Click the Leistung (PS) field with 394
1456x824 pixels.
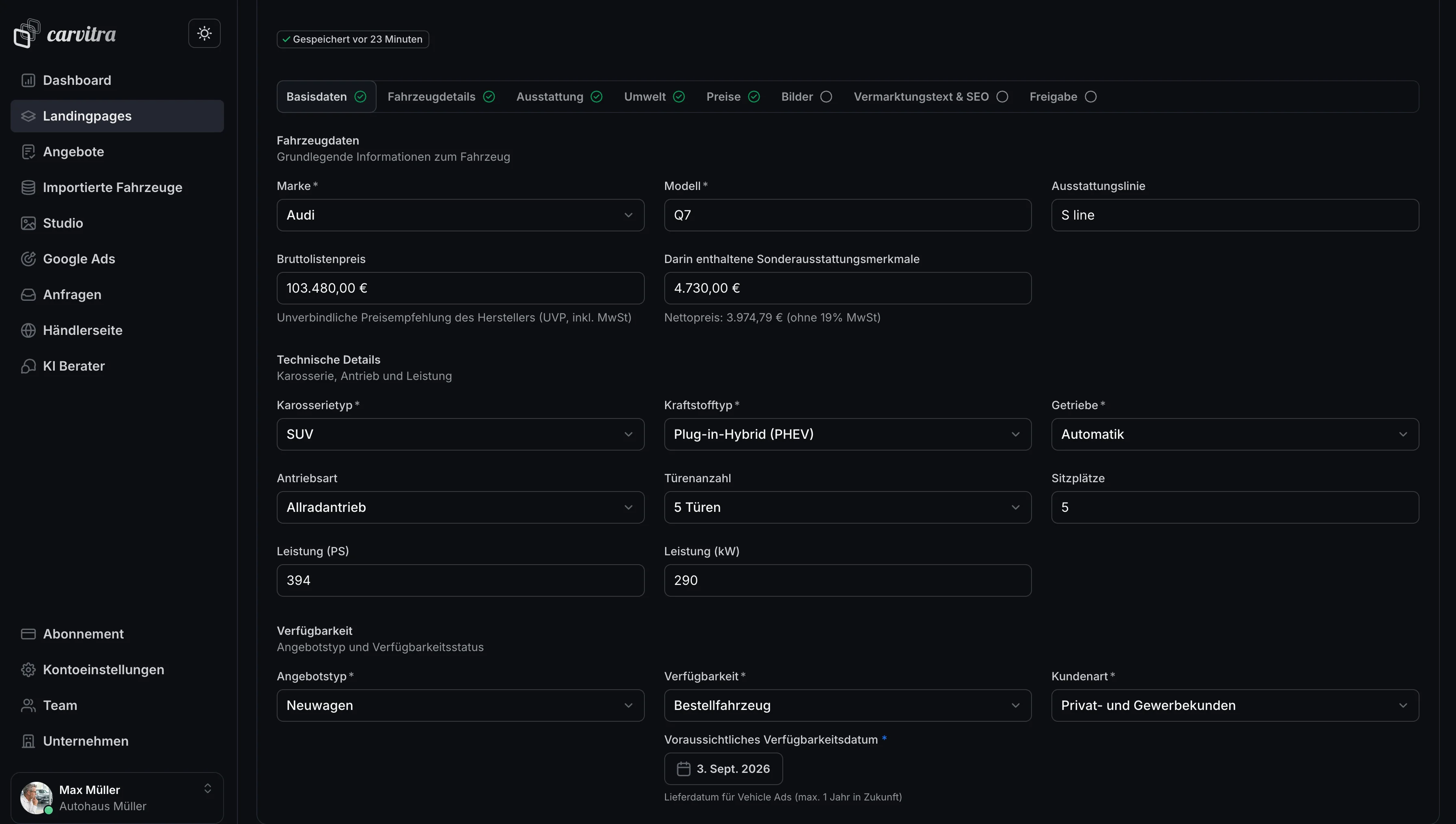point(461,580)
